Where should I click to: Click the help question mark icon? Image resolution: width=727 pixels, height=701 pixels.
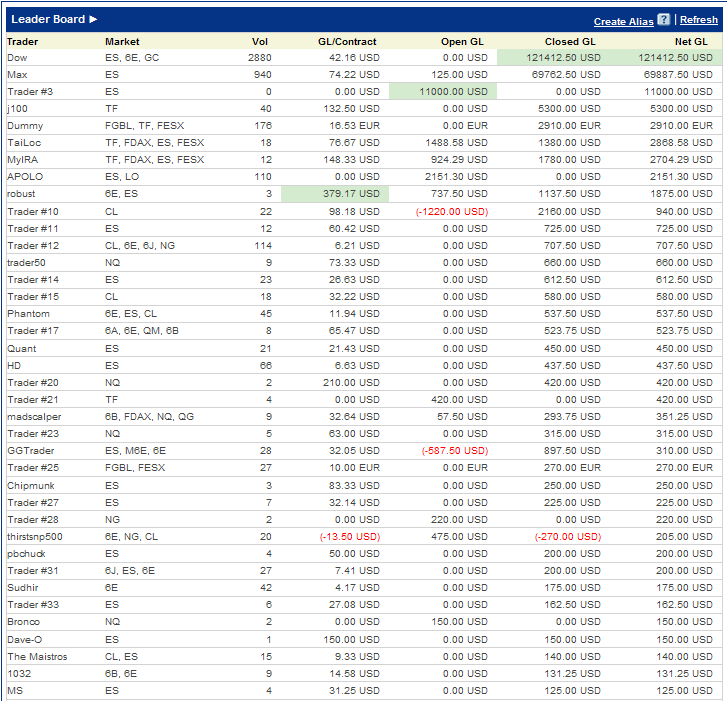coord(664,20)
